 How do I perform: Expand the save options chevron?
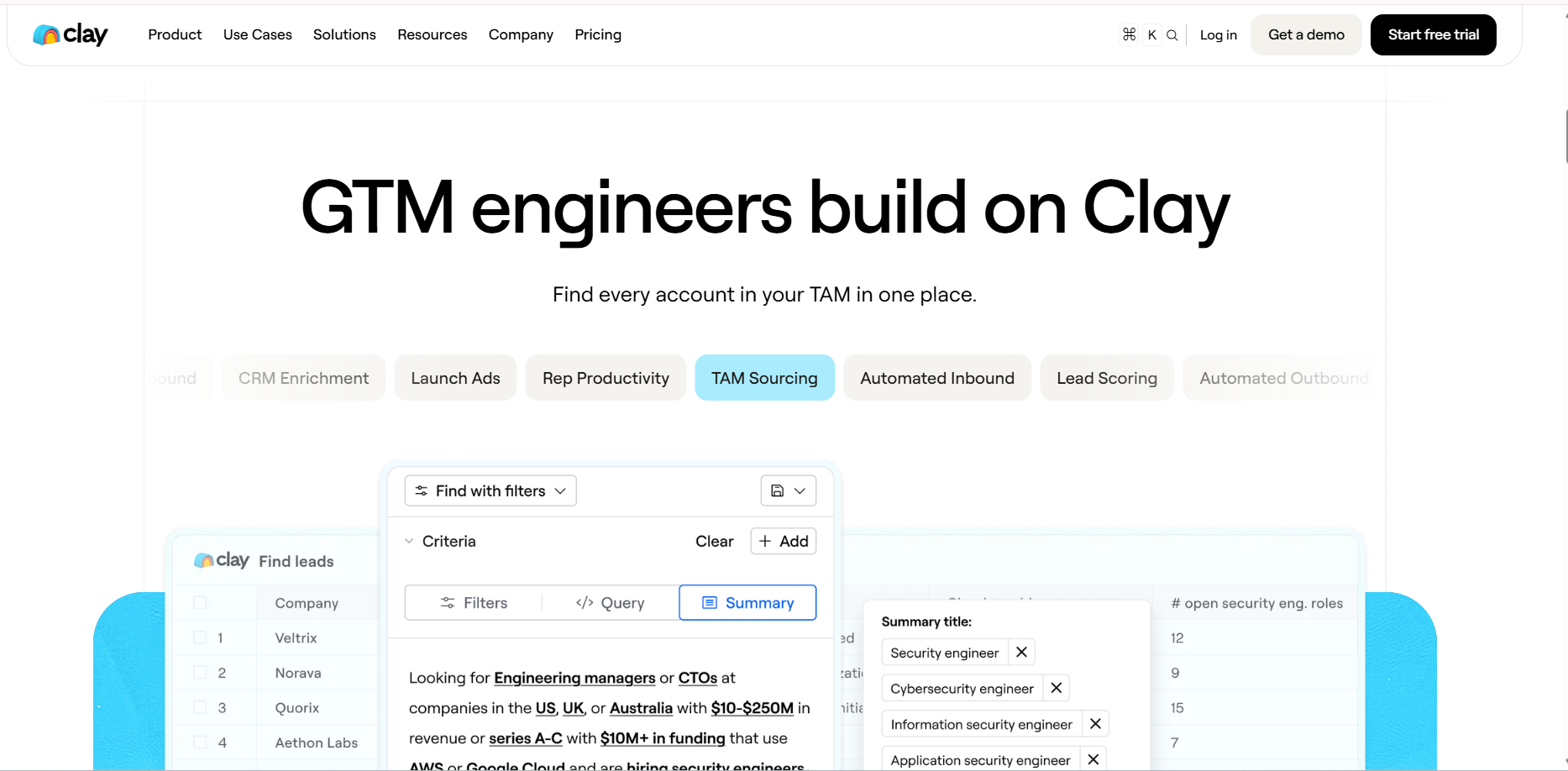pos(800,490)
